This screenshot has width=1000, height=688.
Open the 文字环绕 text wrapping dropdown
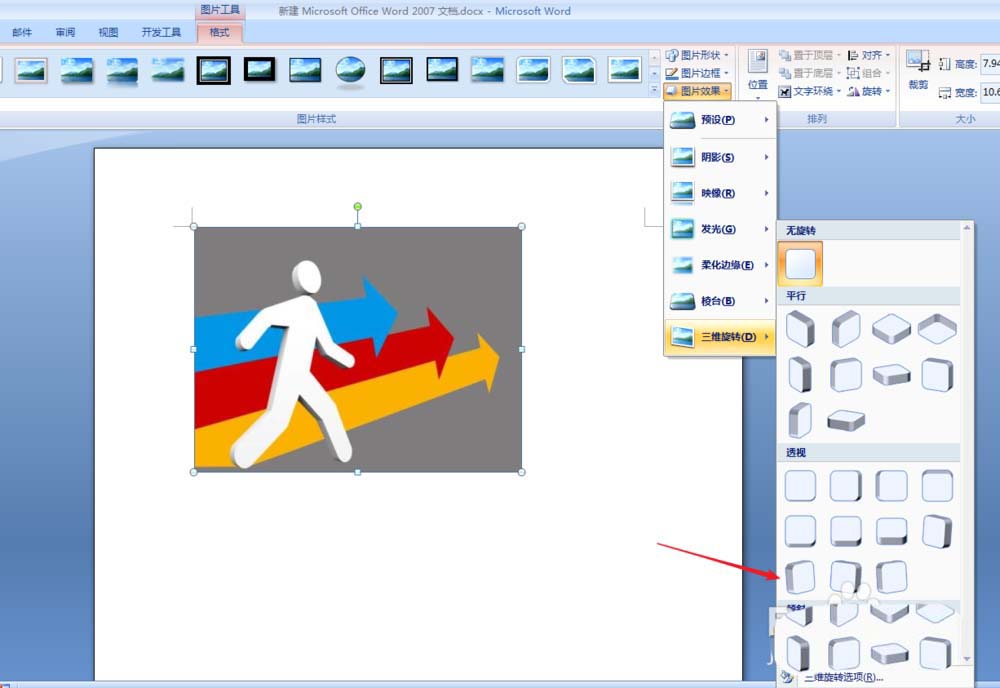[x=811, y=92]
